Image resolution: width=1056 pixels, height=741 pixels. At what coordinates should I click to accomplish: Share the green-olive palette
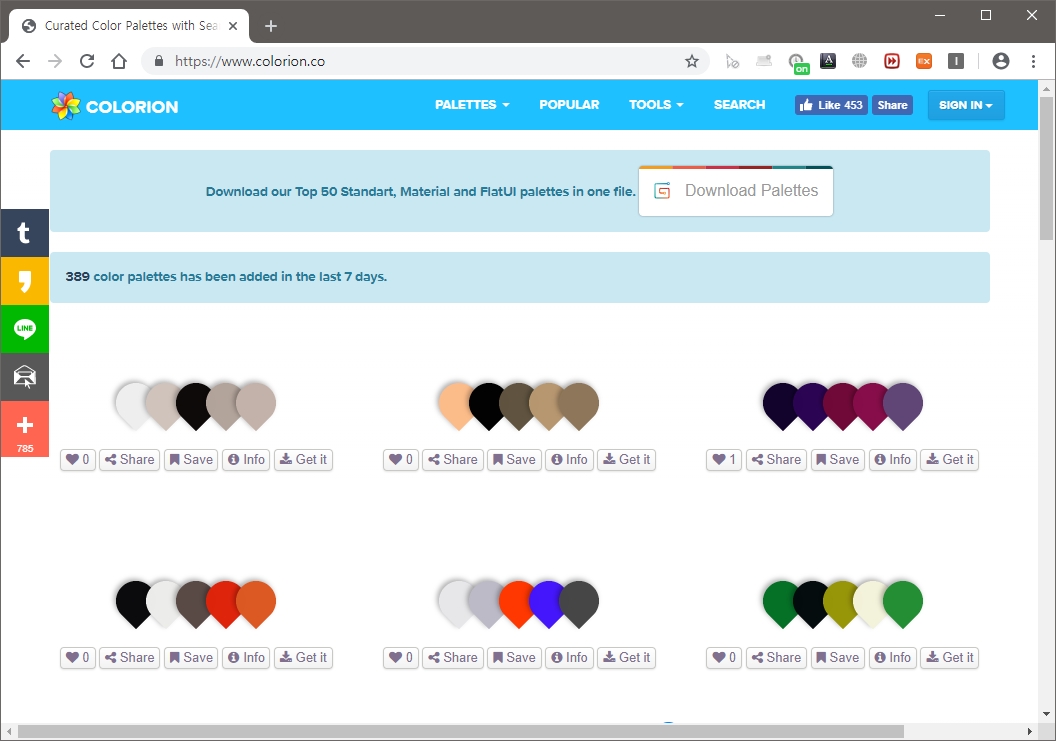[x=776, y=657]
